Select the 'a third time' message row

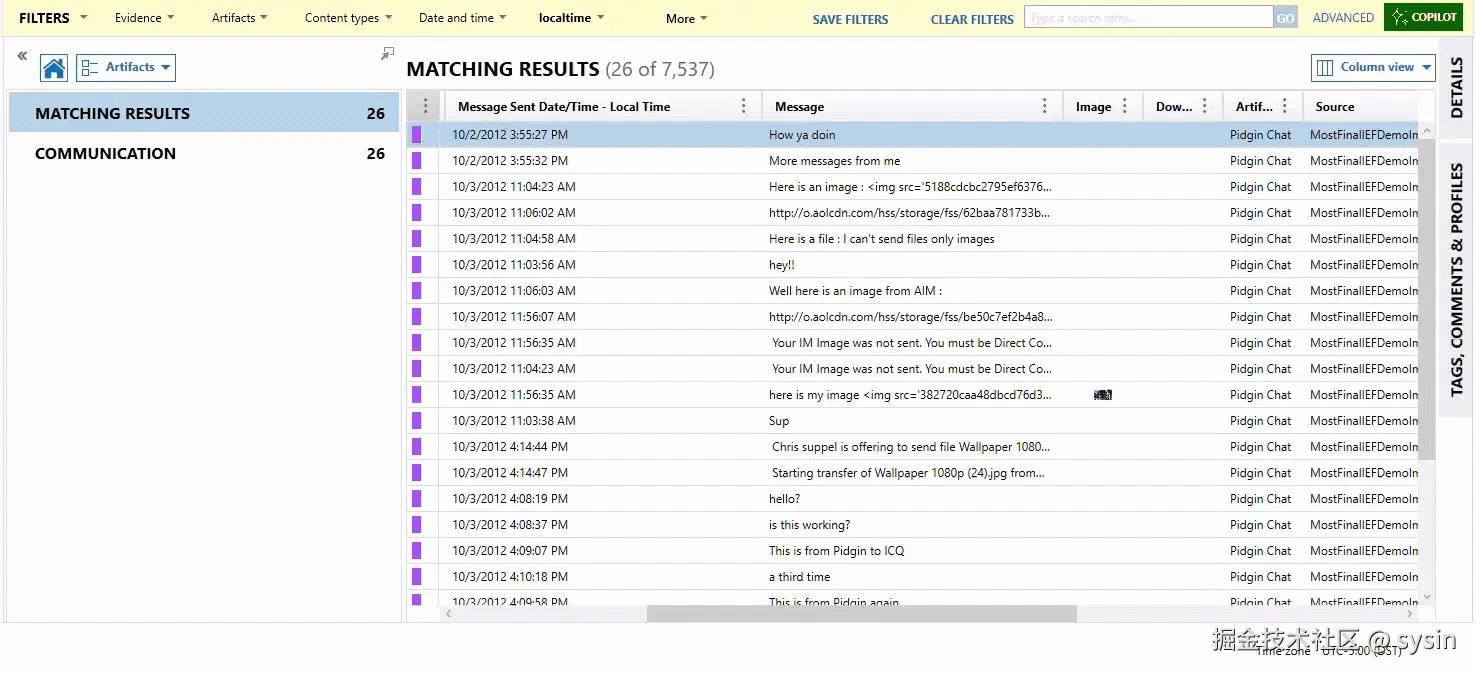[912, 577]
